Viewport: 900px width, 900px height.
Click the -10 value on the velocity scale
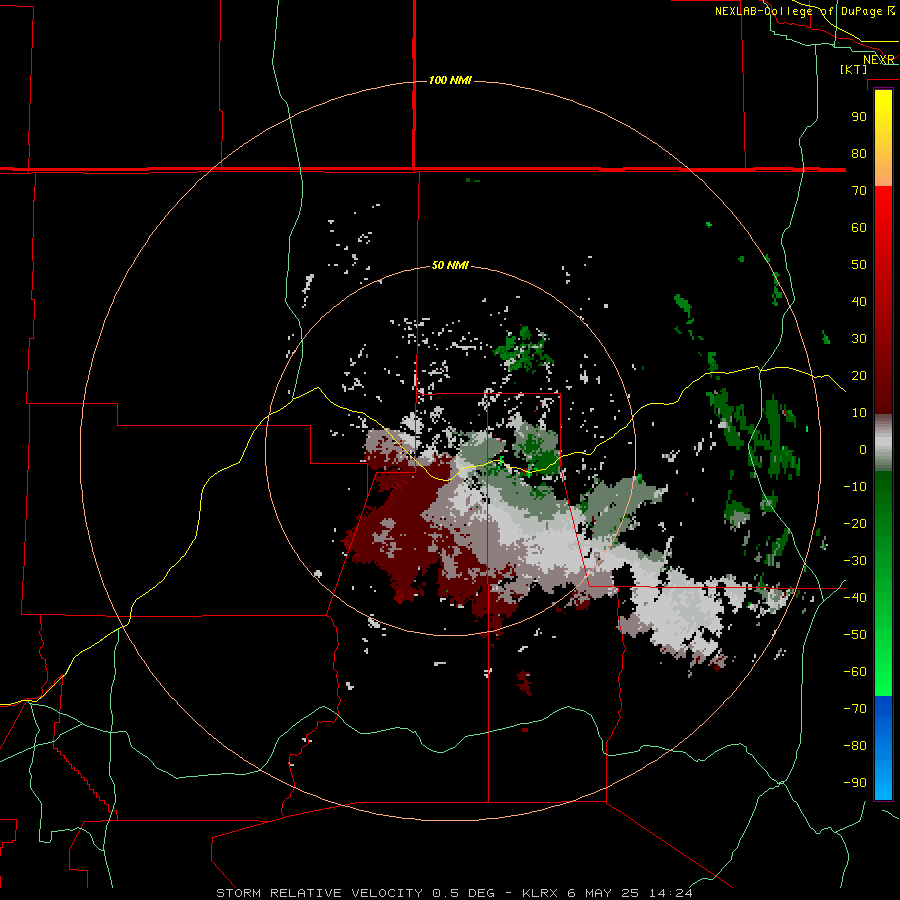[x=855, y=487]
